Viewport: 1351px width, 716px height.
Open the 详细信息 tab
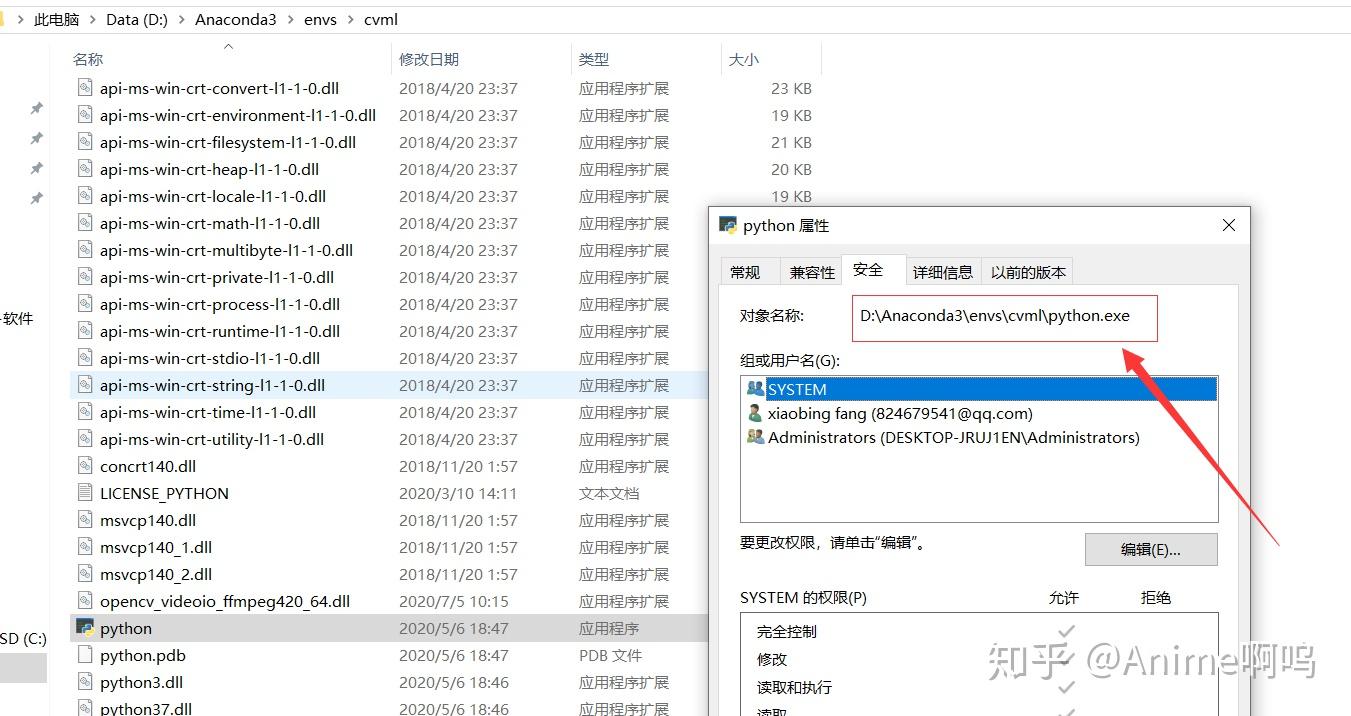[943, 270]
